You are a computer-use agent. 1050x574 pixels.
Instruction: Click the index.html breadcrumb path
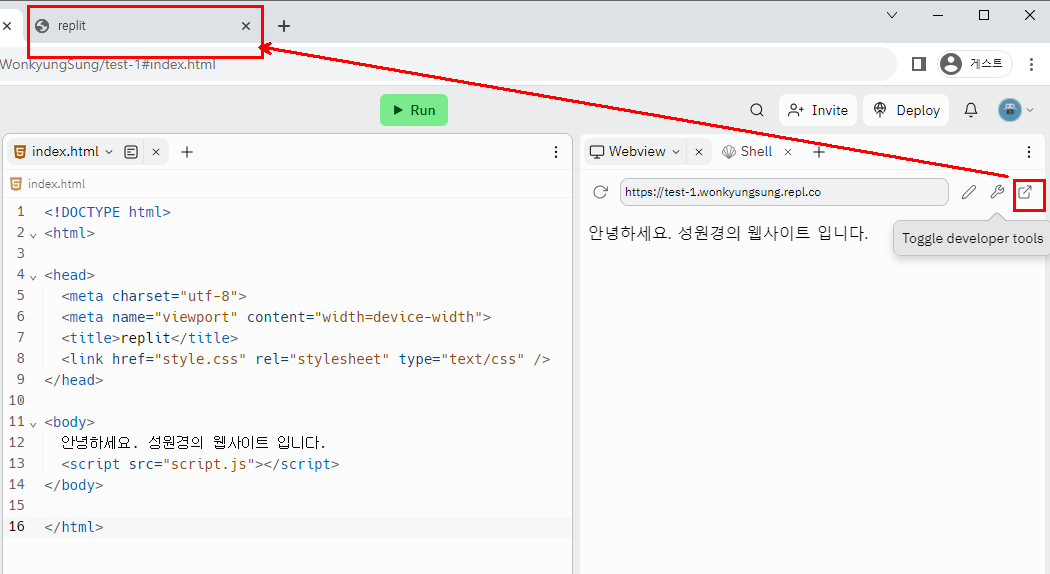point(56,184)
